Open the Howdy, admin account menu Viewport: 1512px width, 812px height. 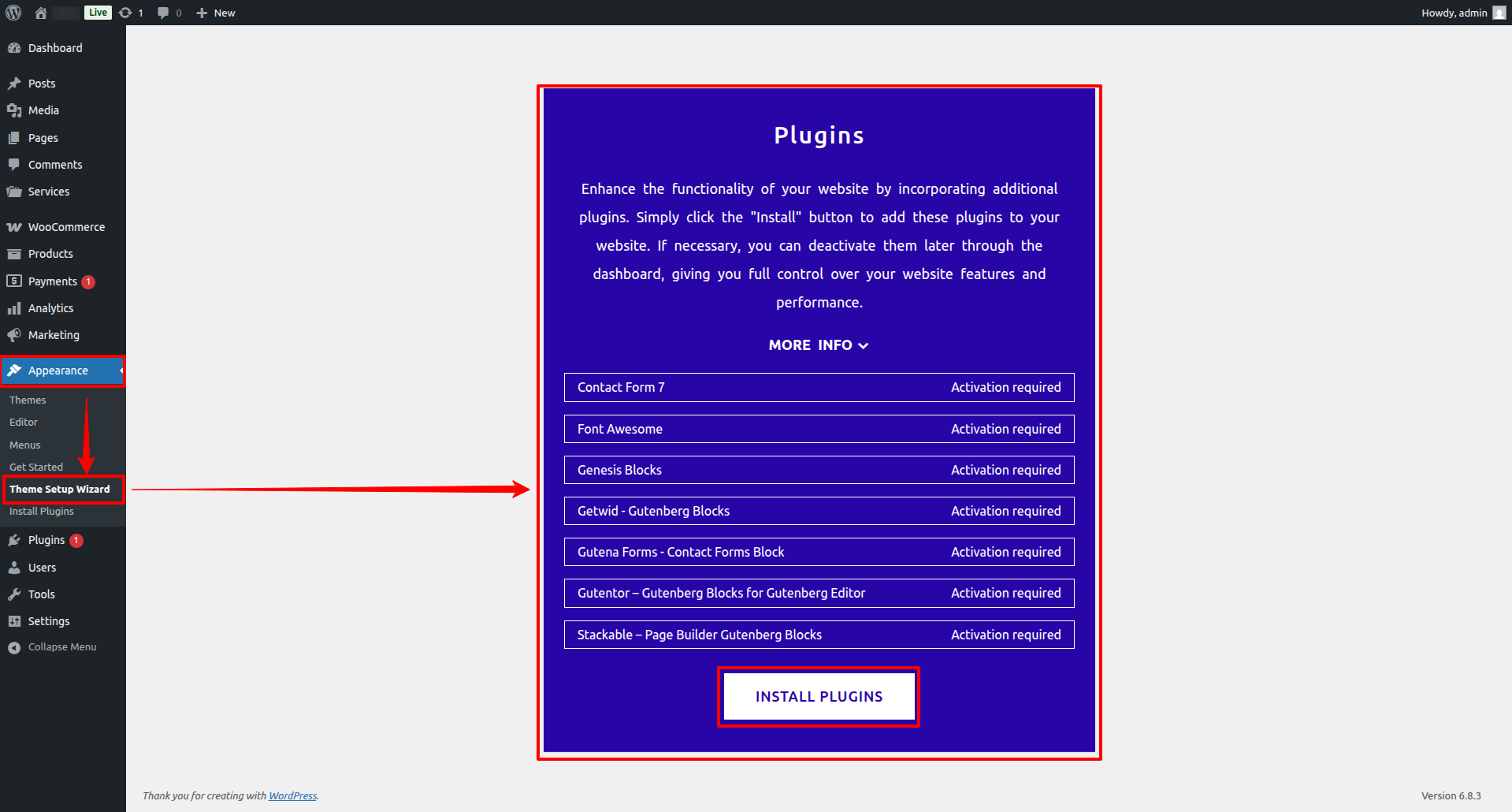pos(1454,13)
